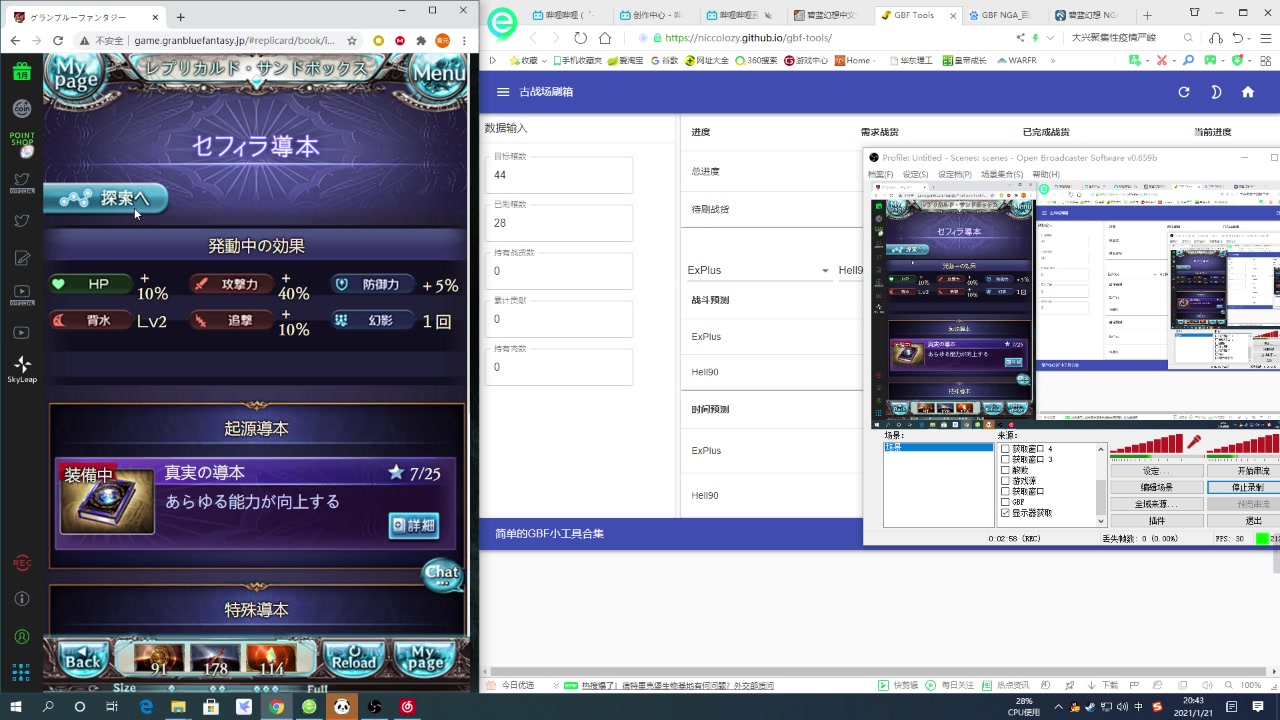
Task: Edit the 目标箱数 field showing 44
Action: [x=559, y=175]
